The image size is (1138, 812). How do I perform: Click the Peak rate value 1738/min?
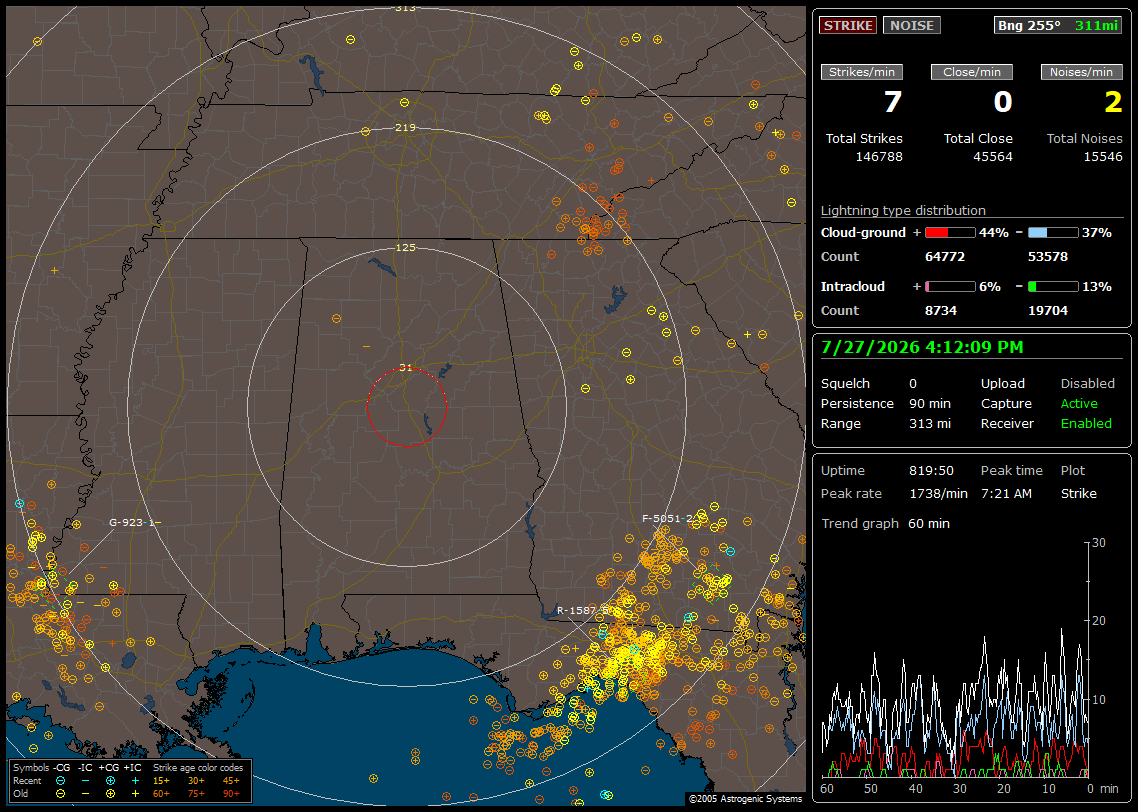[938, 493]
